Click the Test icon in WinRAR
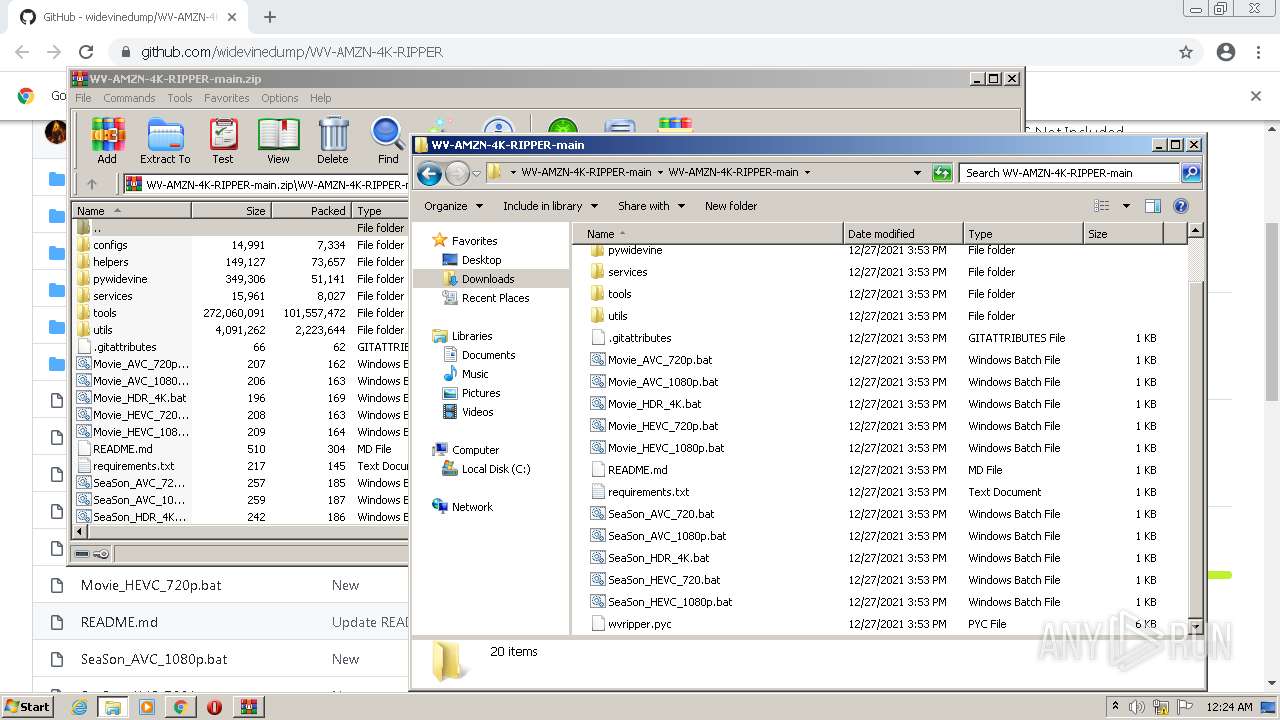 coord(223,140)
